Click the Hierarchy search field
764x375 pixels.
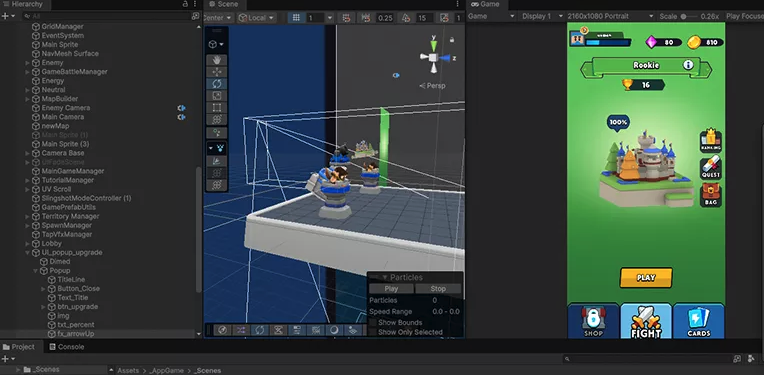pyautogui.click(x=107, y=16)
